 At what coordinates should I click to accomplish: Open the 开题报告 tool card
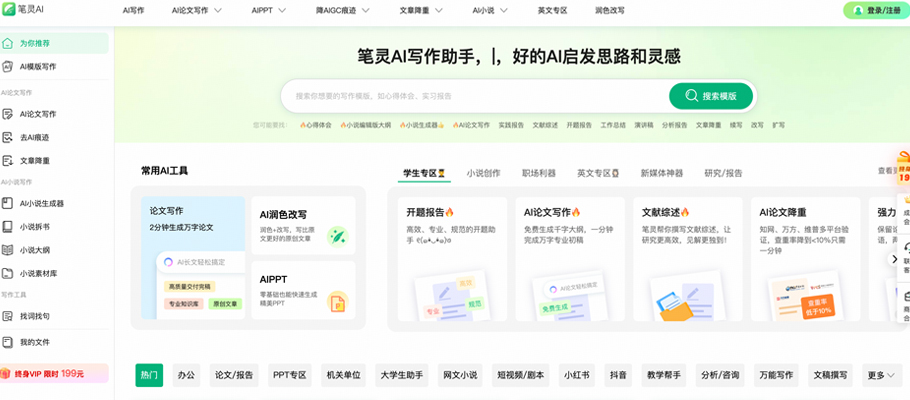[452, 259]
